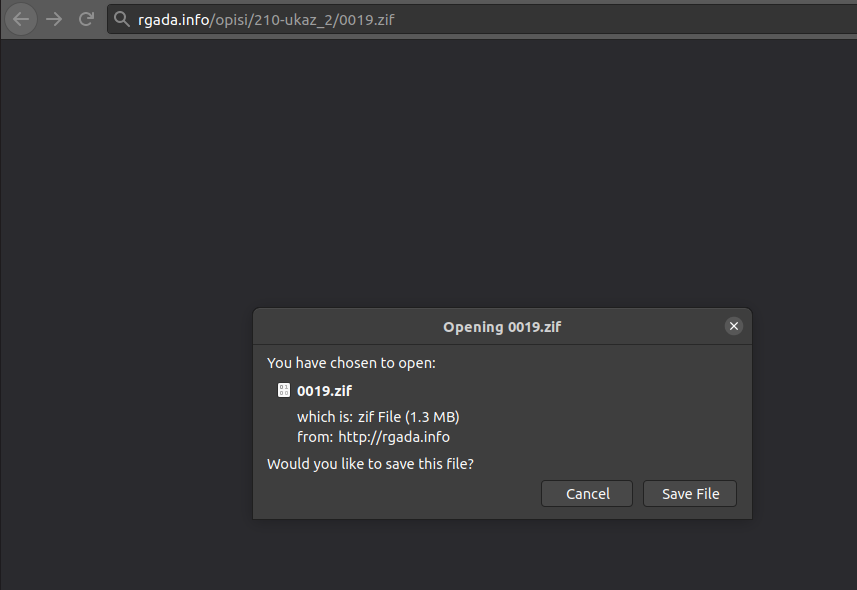Click the forward navigation arrow

pos(53,18)
